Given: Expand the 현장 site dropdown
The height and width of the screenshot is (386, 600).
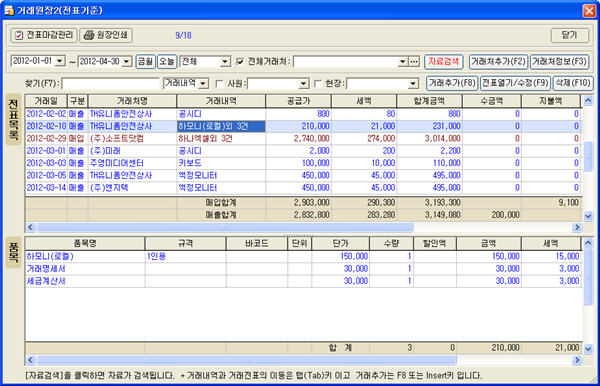Looking at the screenshot, I should (x=413, y=83).
